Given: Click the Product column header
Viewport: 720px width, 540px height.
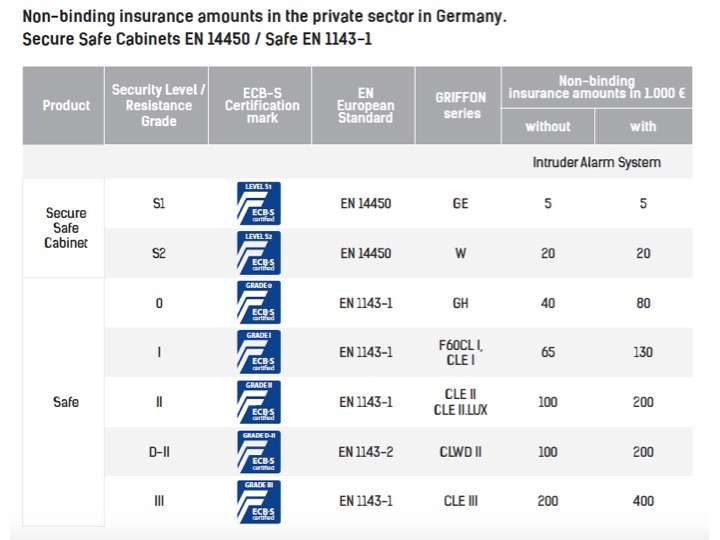Looking at the screenshot, I should click(66, 105).
